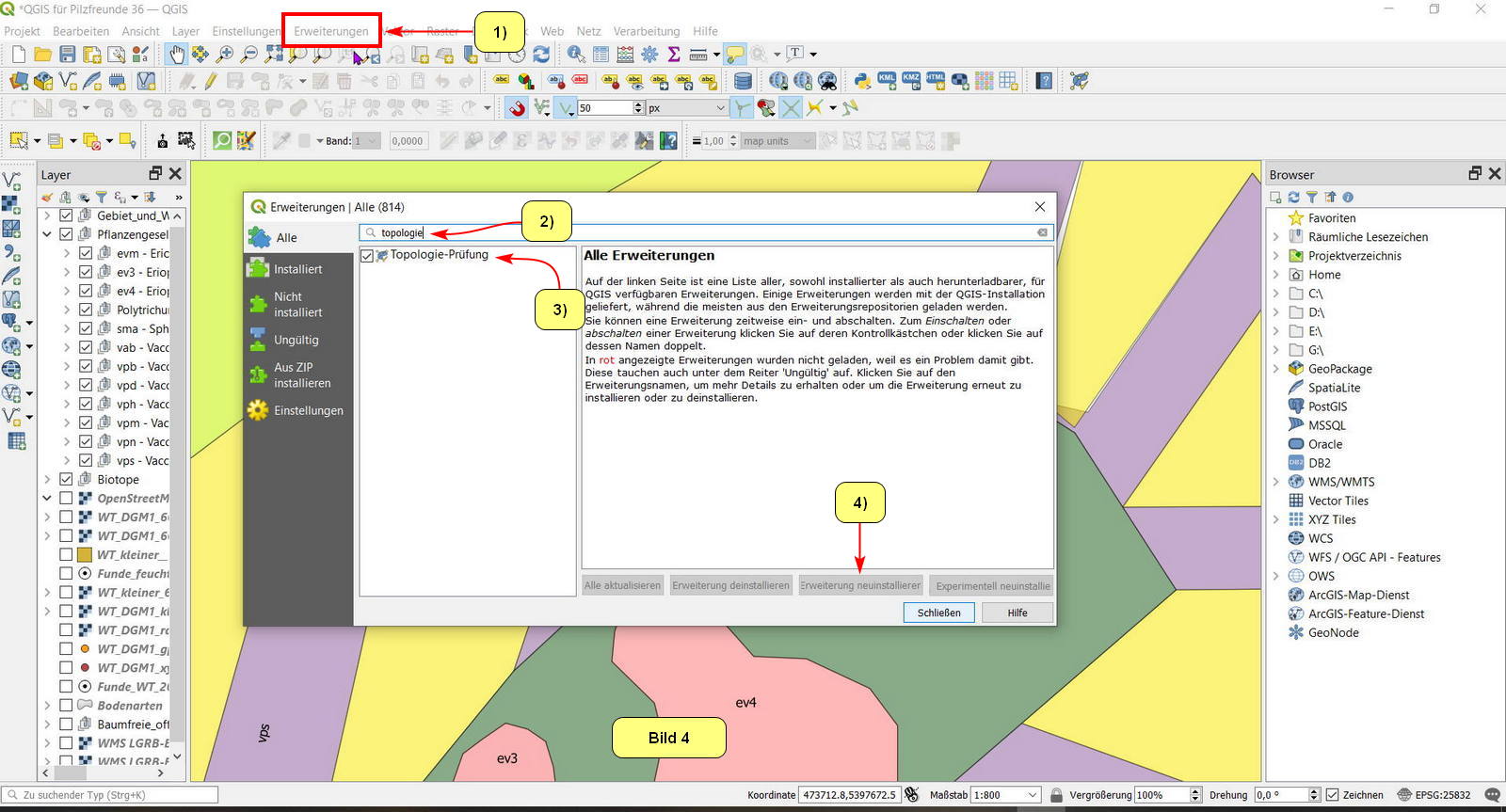Select the Pan Map hand tool

(176, 55)
